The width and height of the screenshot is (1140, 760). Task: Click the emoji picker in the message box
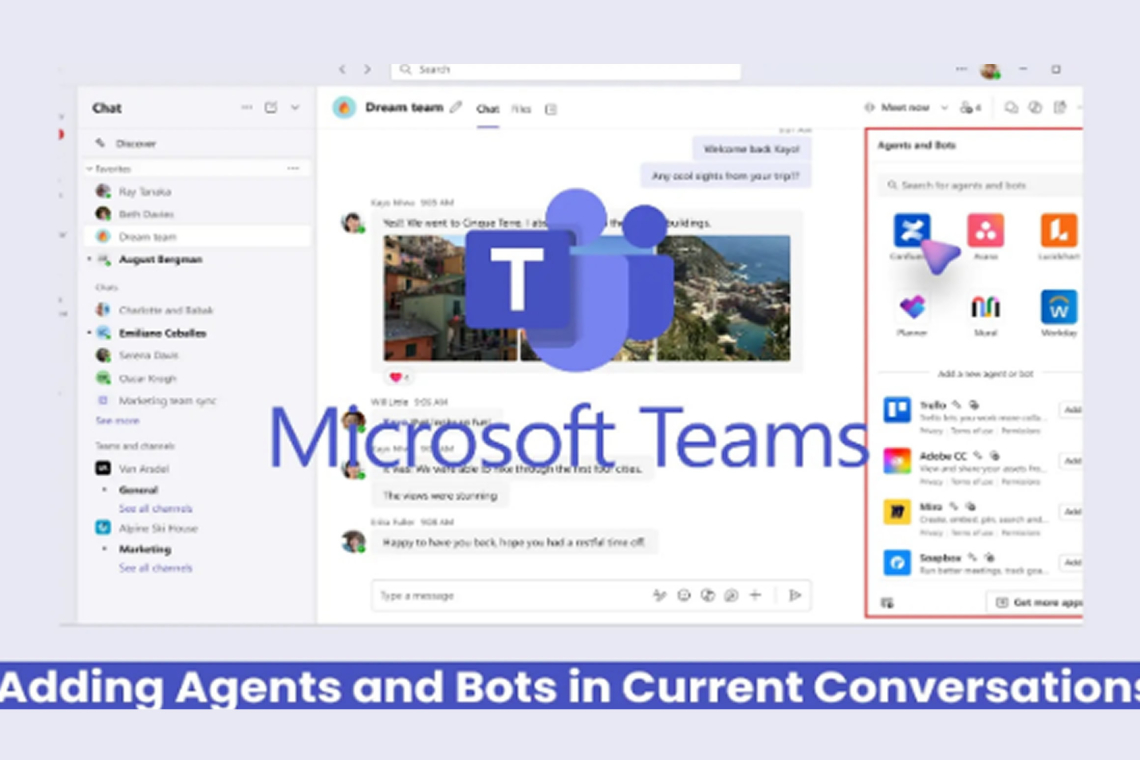[684, 595]
